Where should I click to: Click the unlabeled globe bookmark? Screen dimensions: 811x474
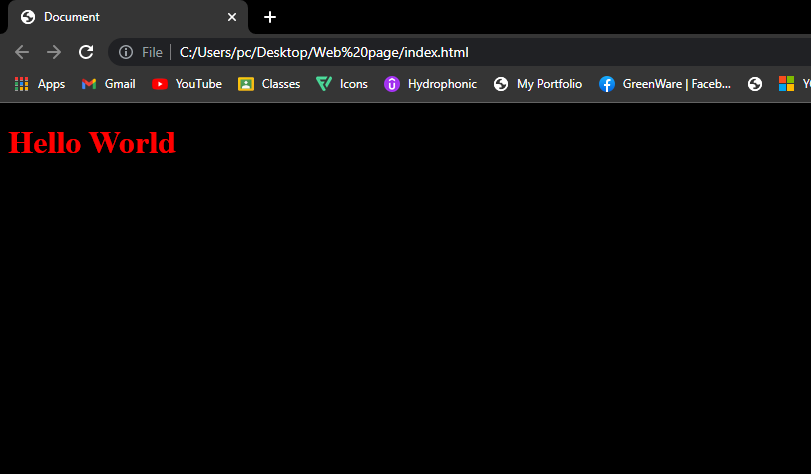tap(755, 84)
